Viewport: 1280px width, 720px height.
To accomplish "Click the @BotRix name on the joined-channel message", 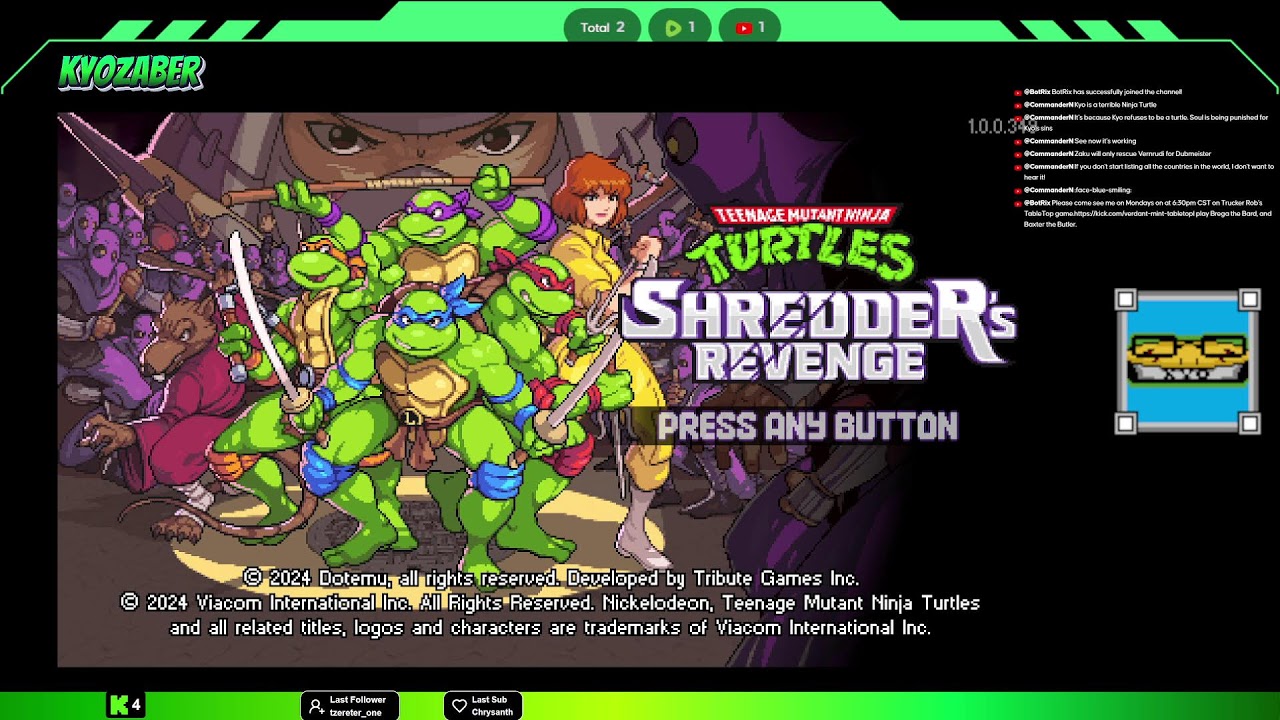I will (x=1037, y=92).
